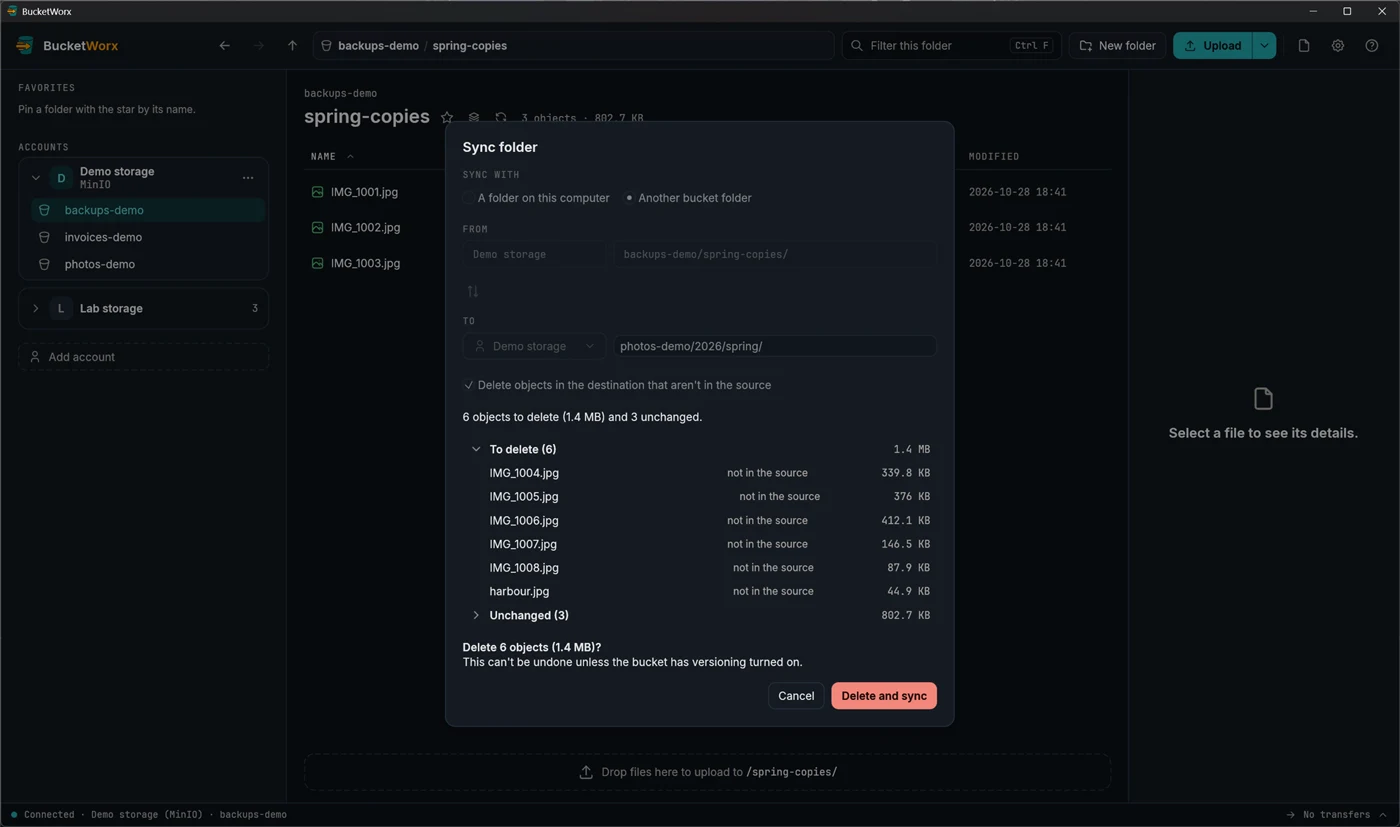Click spring-copies in the breadcrumb path
This screenshot has width=1400, height=827.
pos(469,45)
